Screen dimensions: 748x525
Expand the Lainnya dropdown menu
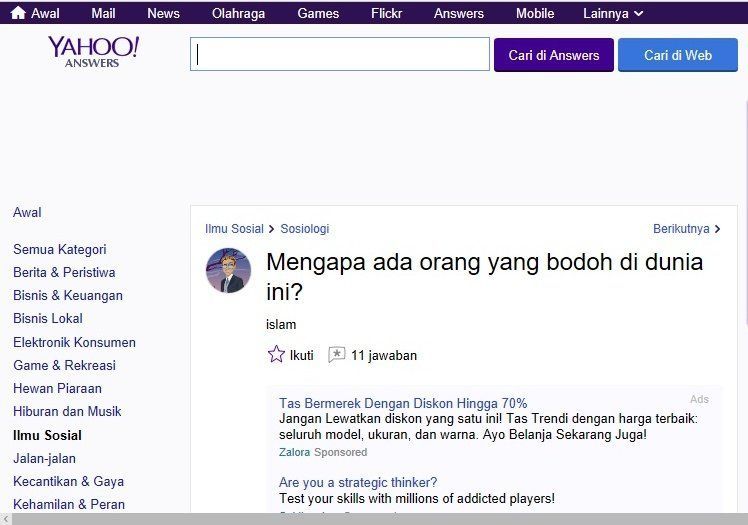613,13
